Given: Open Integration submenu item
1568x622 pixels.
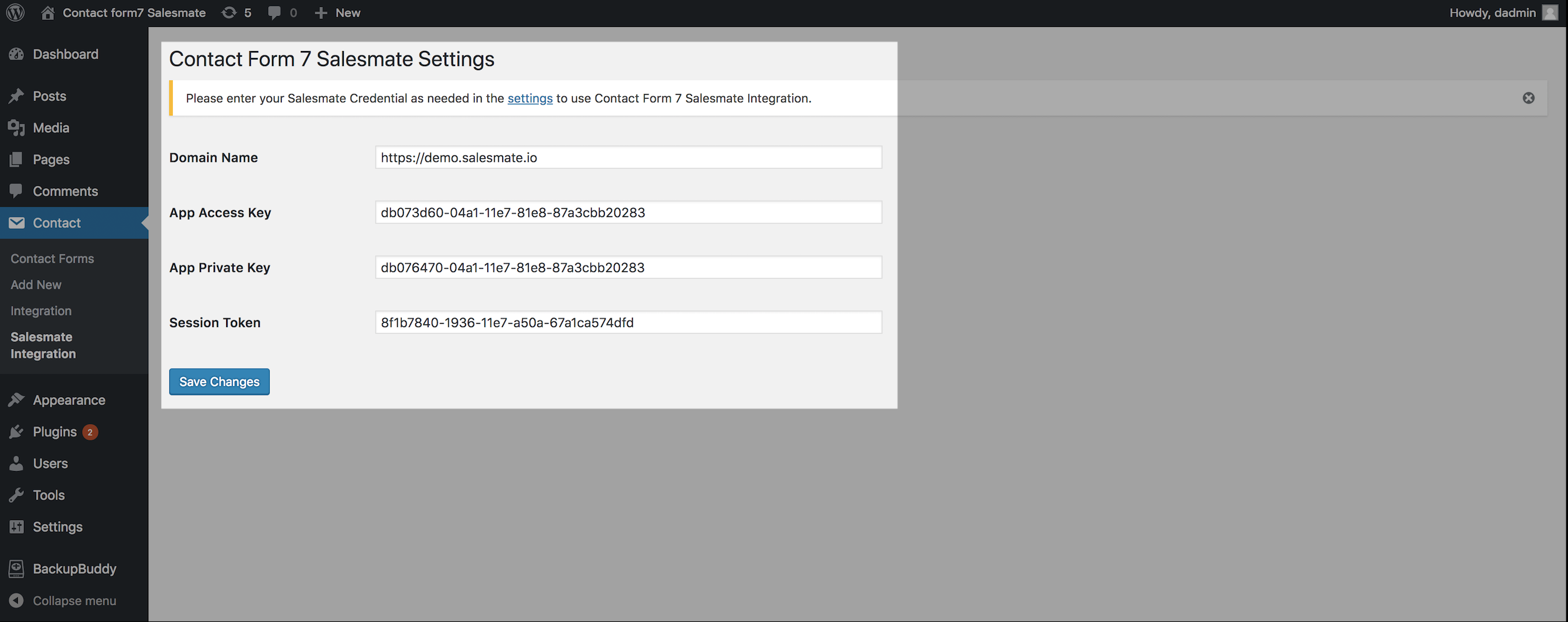Looking at the screenshot, I should coord(41,311).
